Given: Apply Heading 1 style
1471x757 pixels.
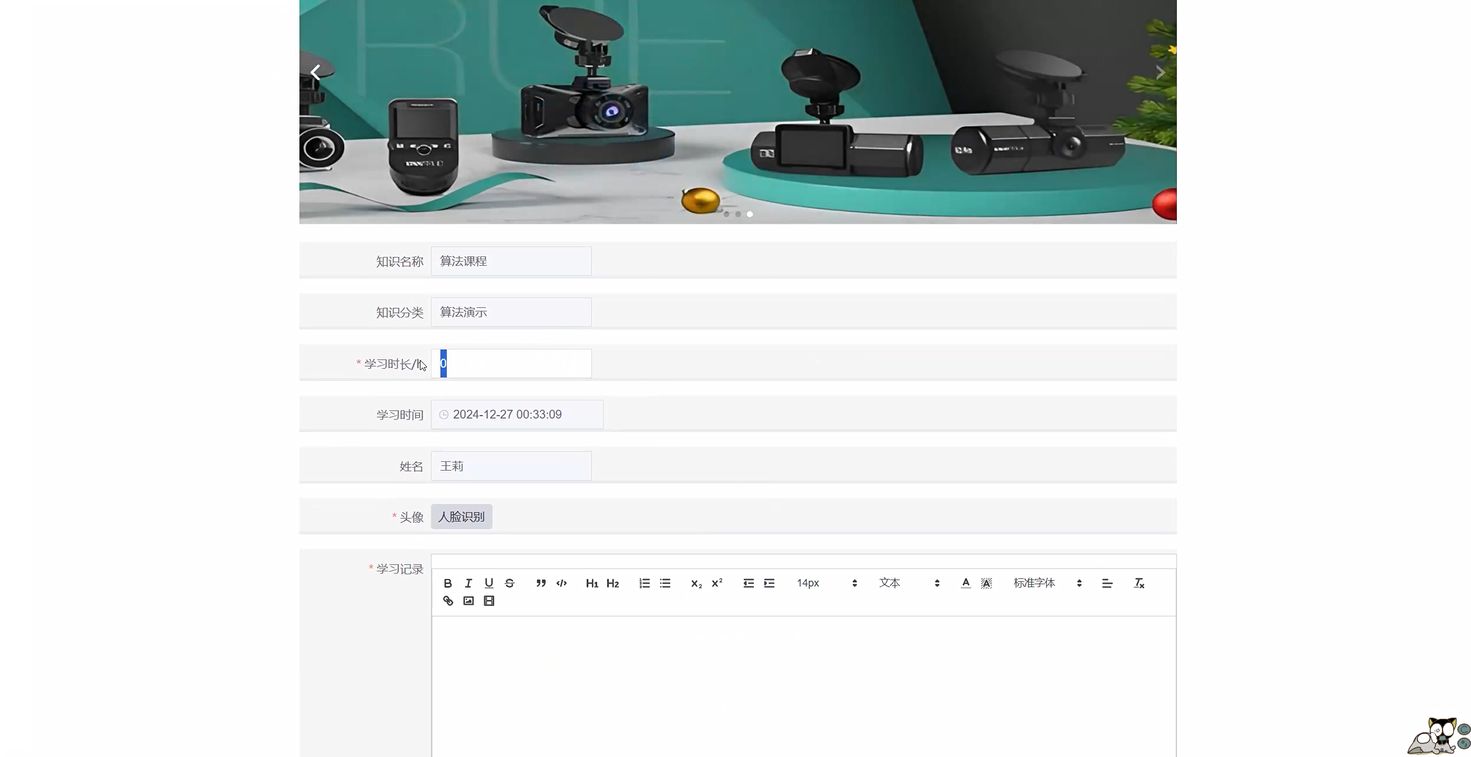Looking at the screenshot, I should 591,583.
